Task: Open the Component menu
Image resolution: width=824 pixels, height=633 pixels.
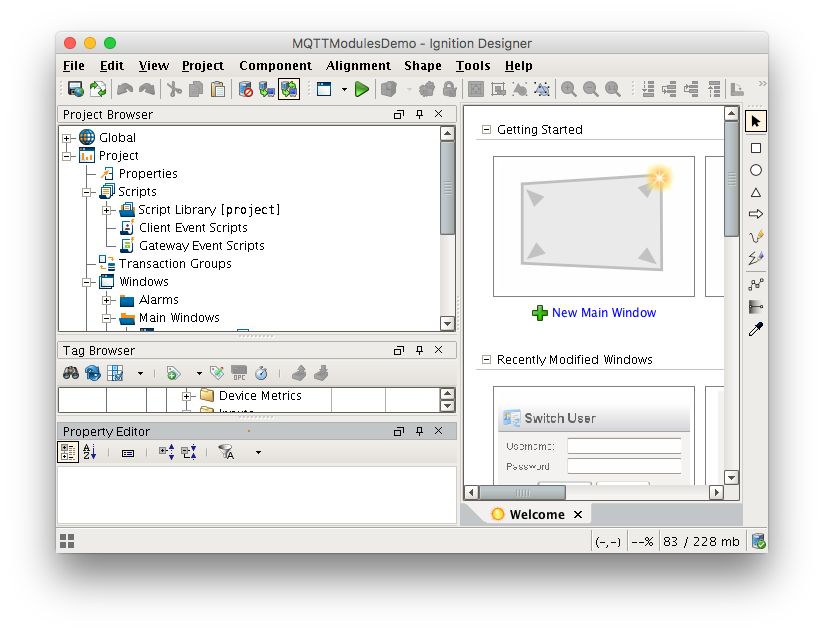Action: click(x=275, y=66)
